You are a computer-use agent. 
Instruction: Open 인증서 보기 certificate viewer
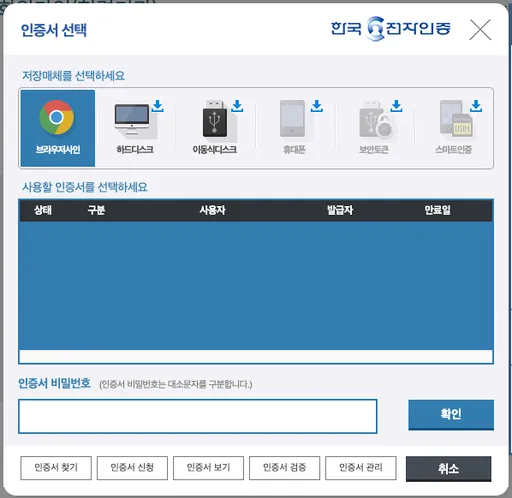pyautogui.click(x=208, y=468)
